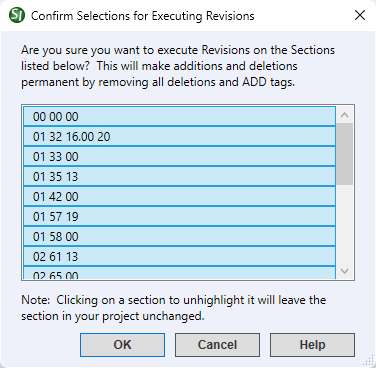Unhighlight section 00 00 00
Viewport: 376px width, 368px height.
[x=179, y=116]
